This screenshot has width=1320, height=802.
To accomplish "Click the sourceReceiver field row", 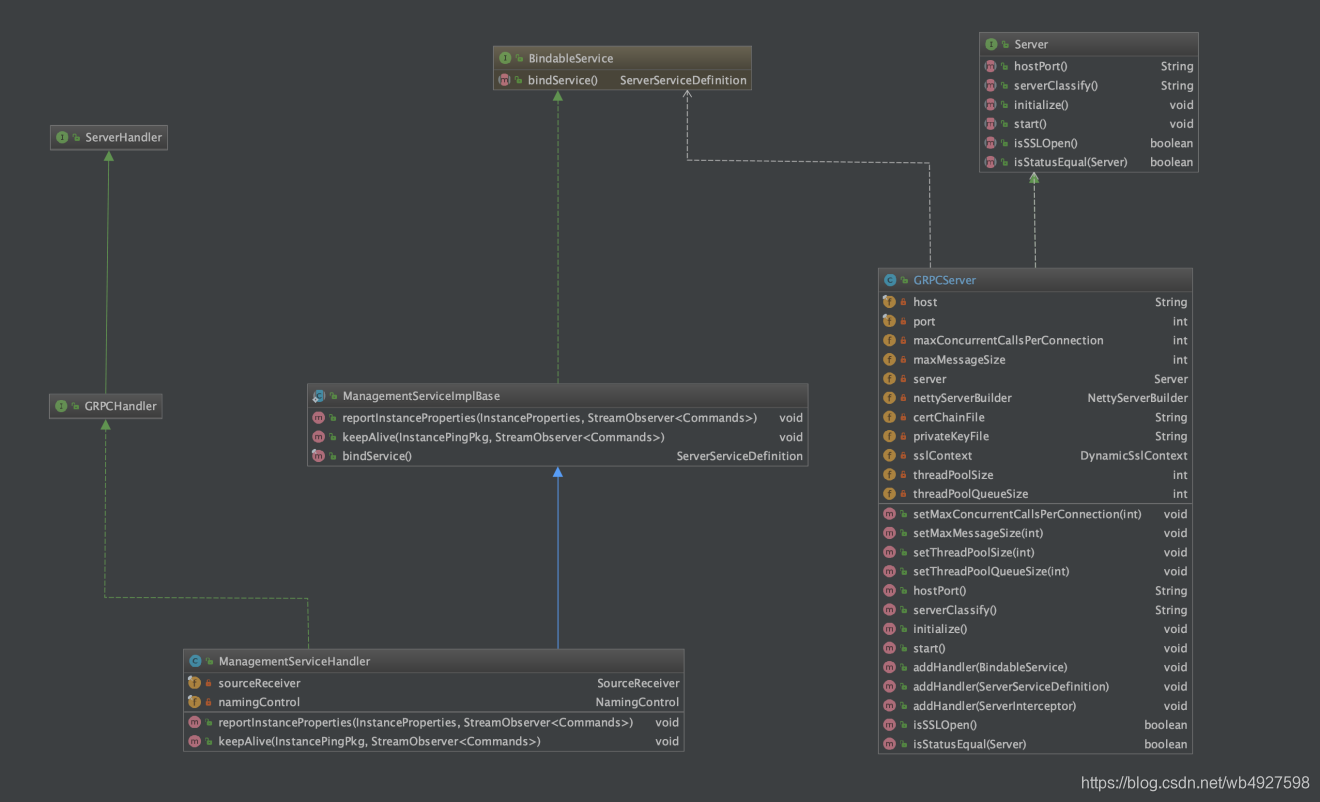I will point(434,683).
